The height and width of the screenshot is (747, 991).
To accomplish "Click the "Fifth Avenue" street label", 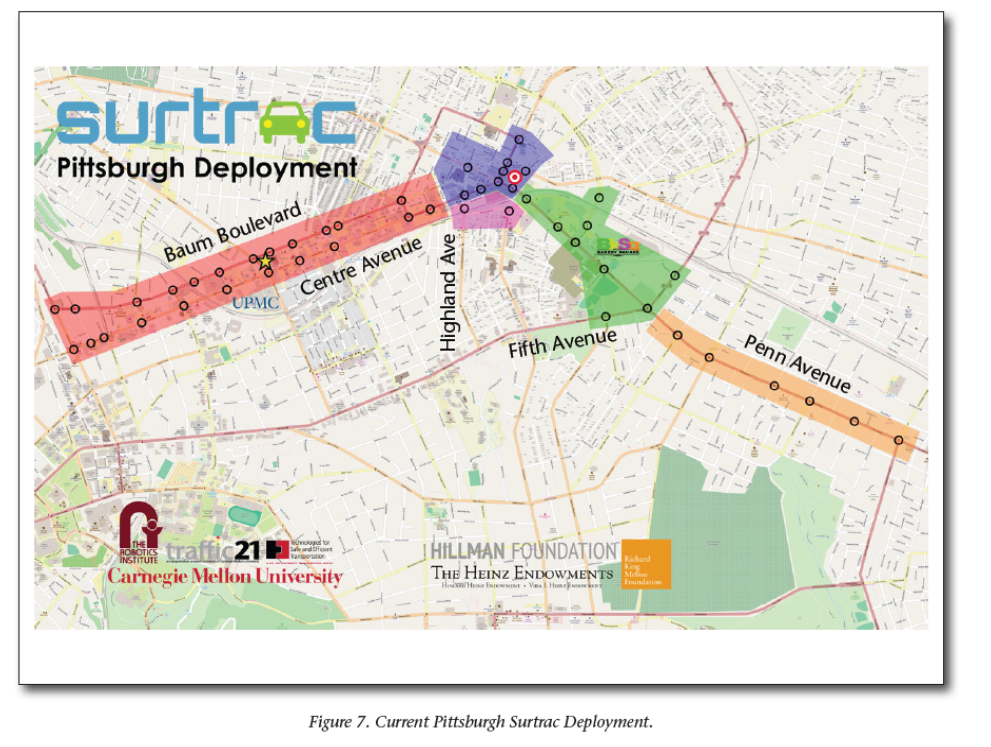I will (x=562, y=343).
